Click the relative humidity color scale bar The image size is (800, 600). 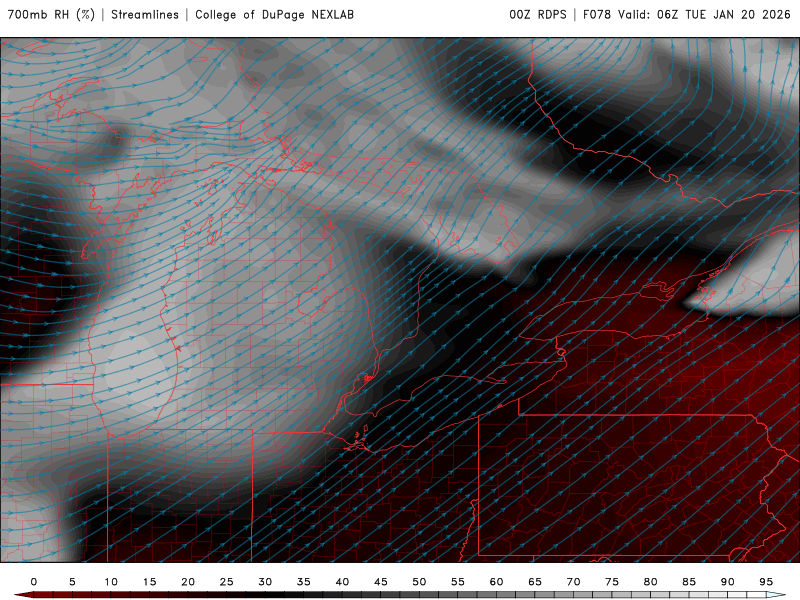pyautogui.click(x=400, y=595)
